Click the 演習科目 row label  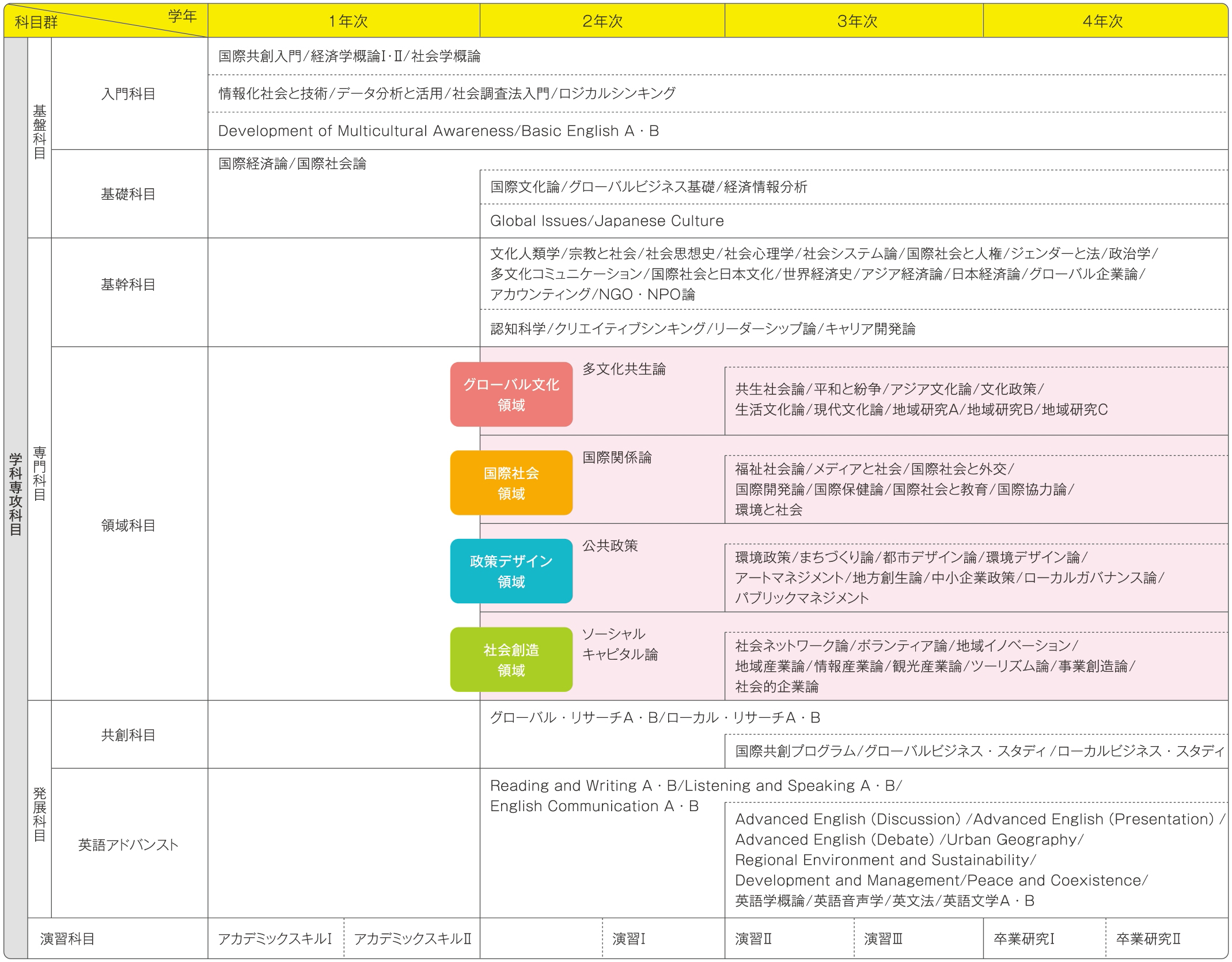click(67, 939)
